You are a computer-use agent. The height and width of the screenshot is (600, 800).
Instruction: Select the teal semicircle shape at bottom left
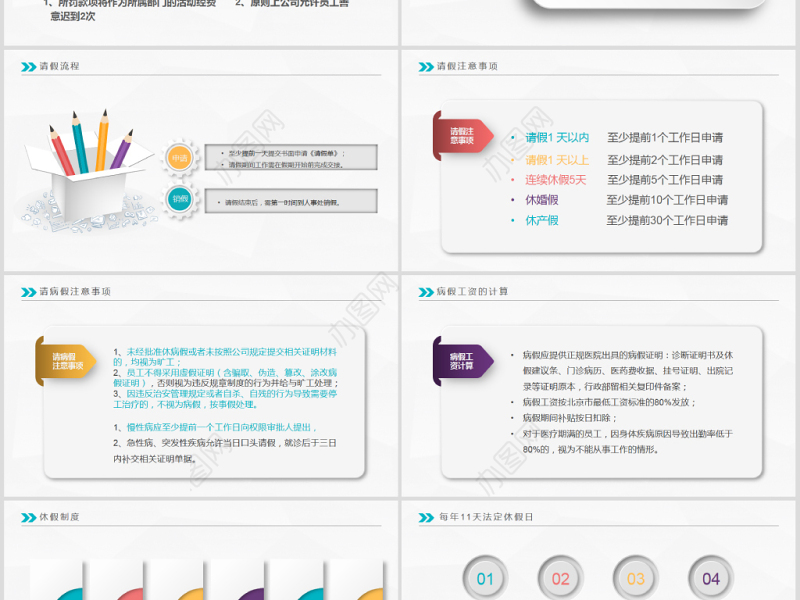pyautogui.click(x=70, y=595)
